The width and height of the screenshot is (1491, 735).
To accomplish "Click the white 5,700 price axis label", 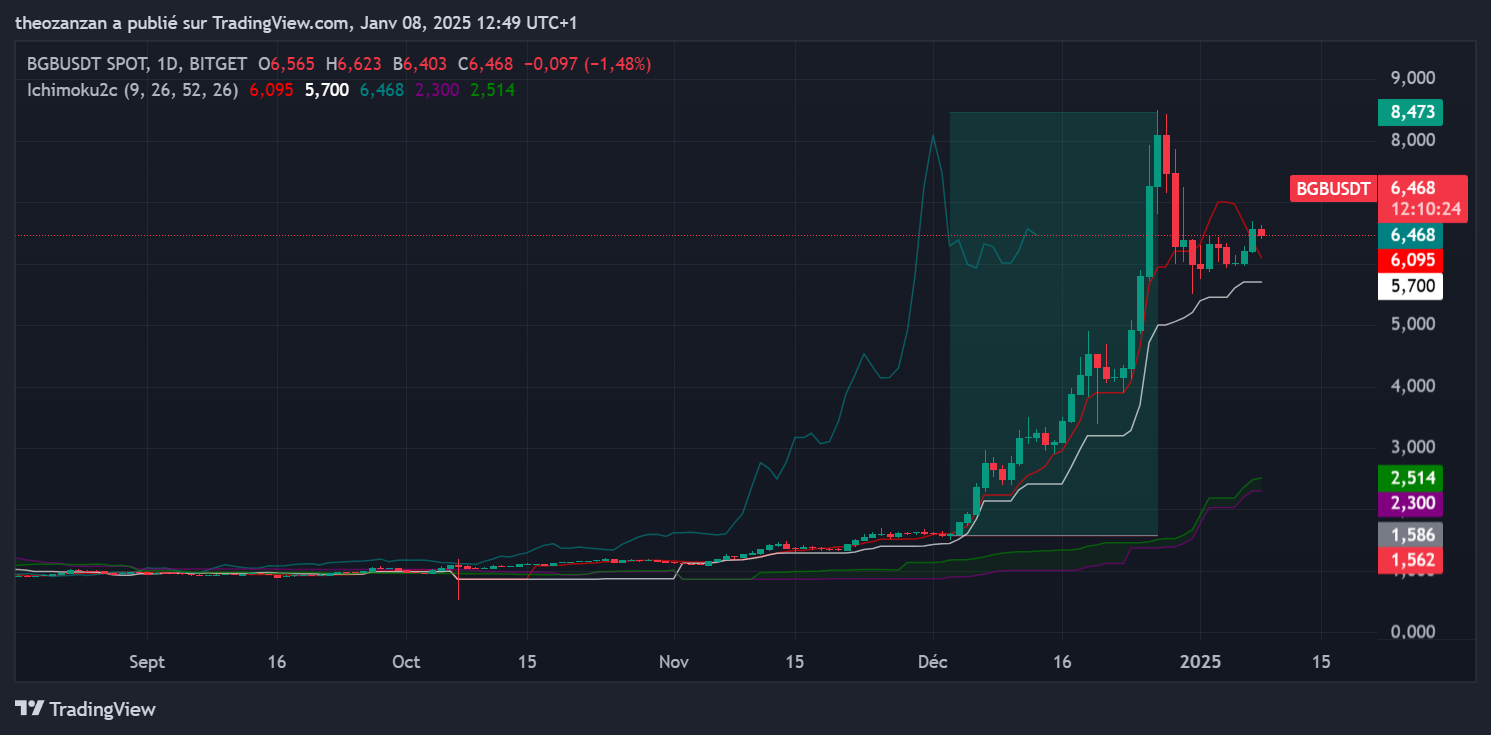I will (1411, 286).
